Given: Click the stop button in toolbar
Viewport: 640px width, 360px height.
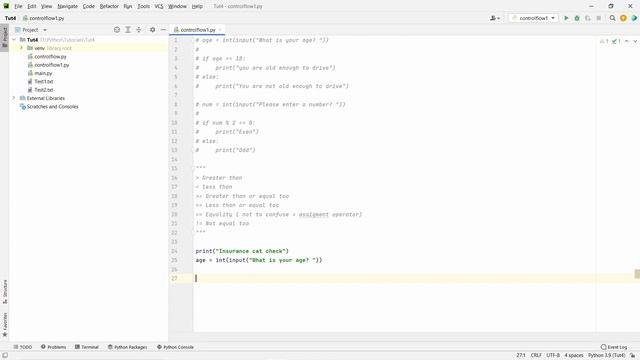Looking at the screenshot, I should (x=598, y=18).
